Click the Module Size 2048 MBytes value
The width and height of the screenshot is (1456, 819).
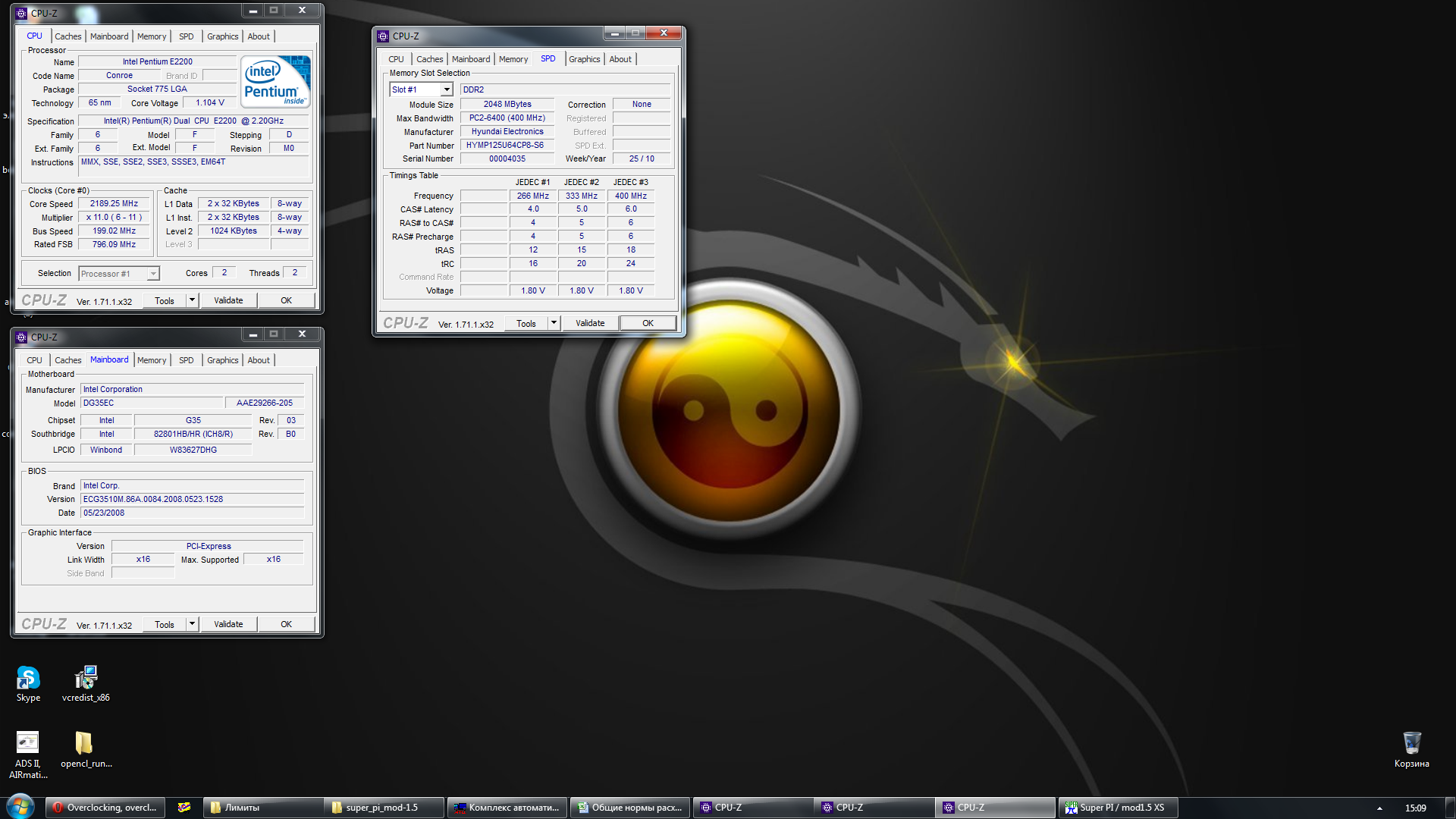[x=507, y=104]
